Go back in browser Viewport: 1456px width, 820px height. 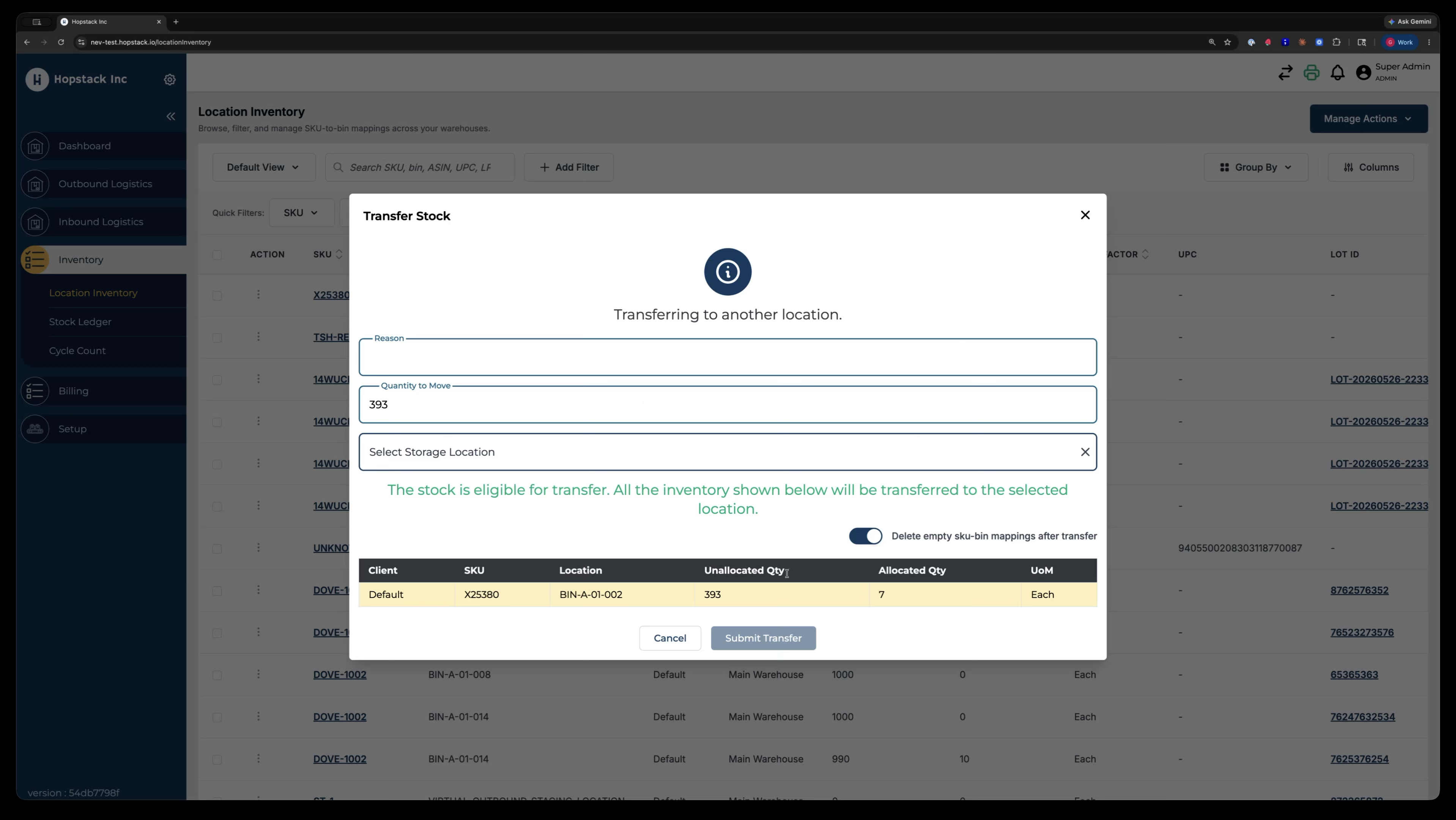[x=27, y=43]
